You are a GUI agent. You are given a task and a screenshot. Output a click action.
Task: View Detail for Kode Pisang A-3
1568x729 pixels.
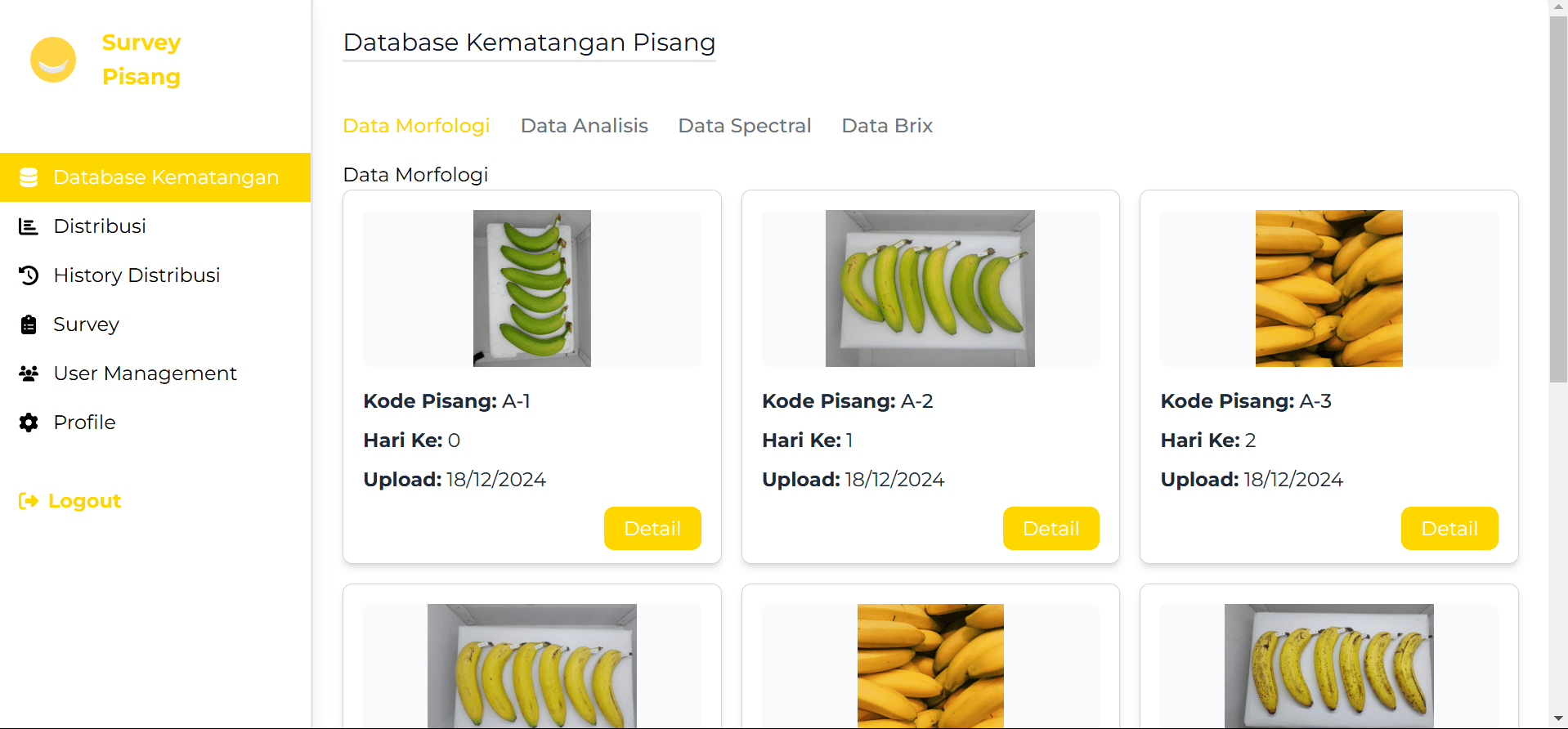[1449, 528]
